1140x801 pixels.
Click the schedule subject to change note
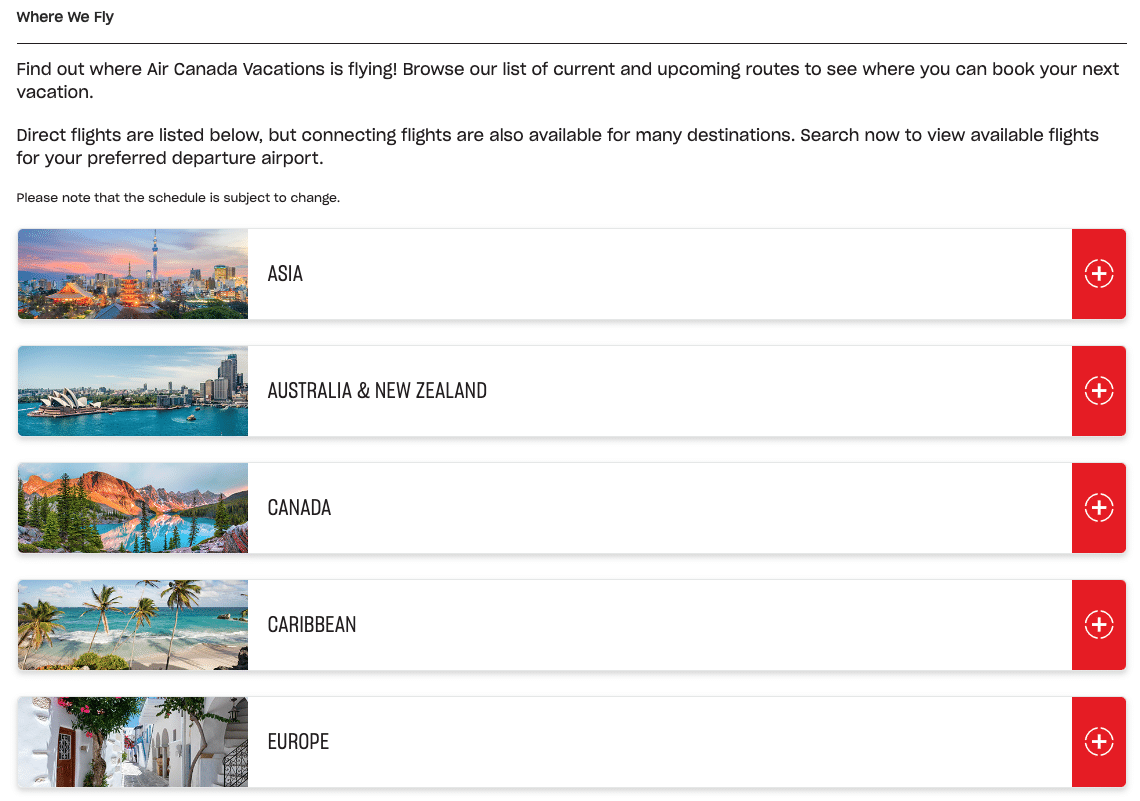pyautogui.click(x=178, y=198)
